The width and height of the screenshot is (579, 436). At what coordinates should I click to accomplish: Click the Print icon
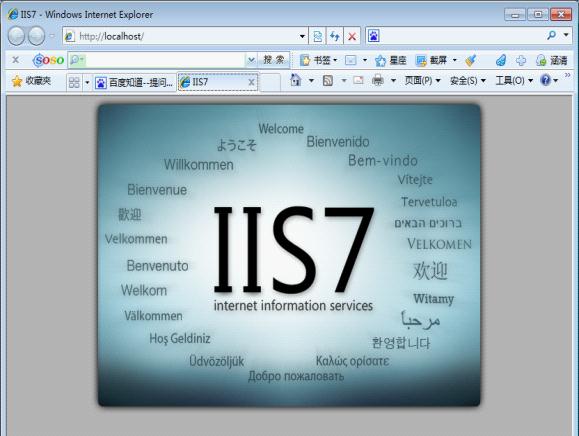point(378,80)
